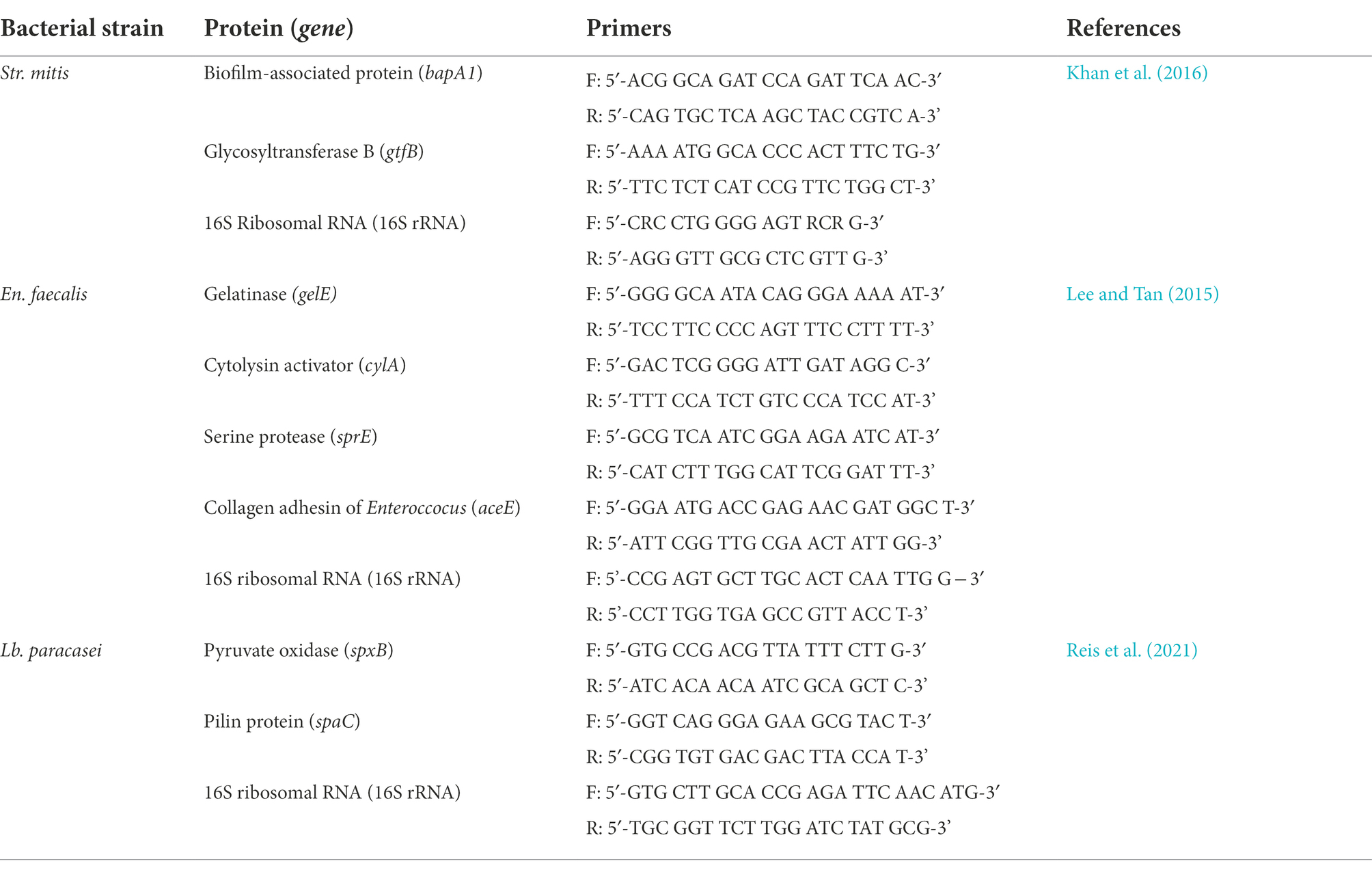1372x870 pixels.
Task: Click the Pilin protein (spaC) entry
Action: pyautogui.click(x=282, y=722)
